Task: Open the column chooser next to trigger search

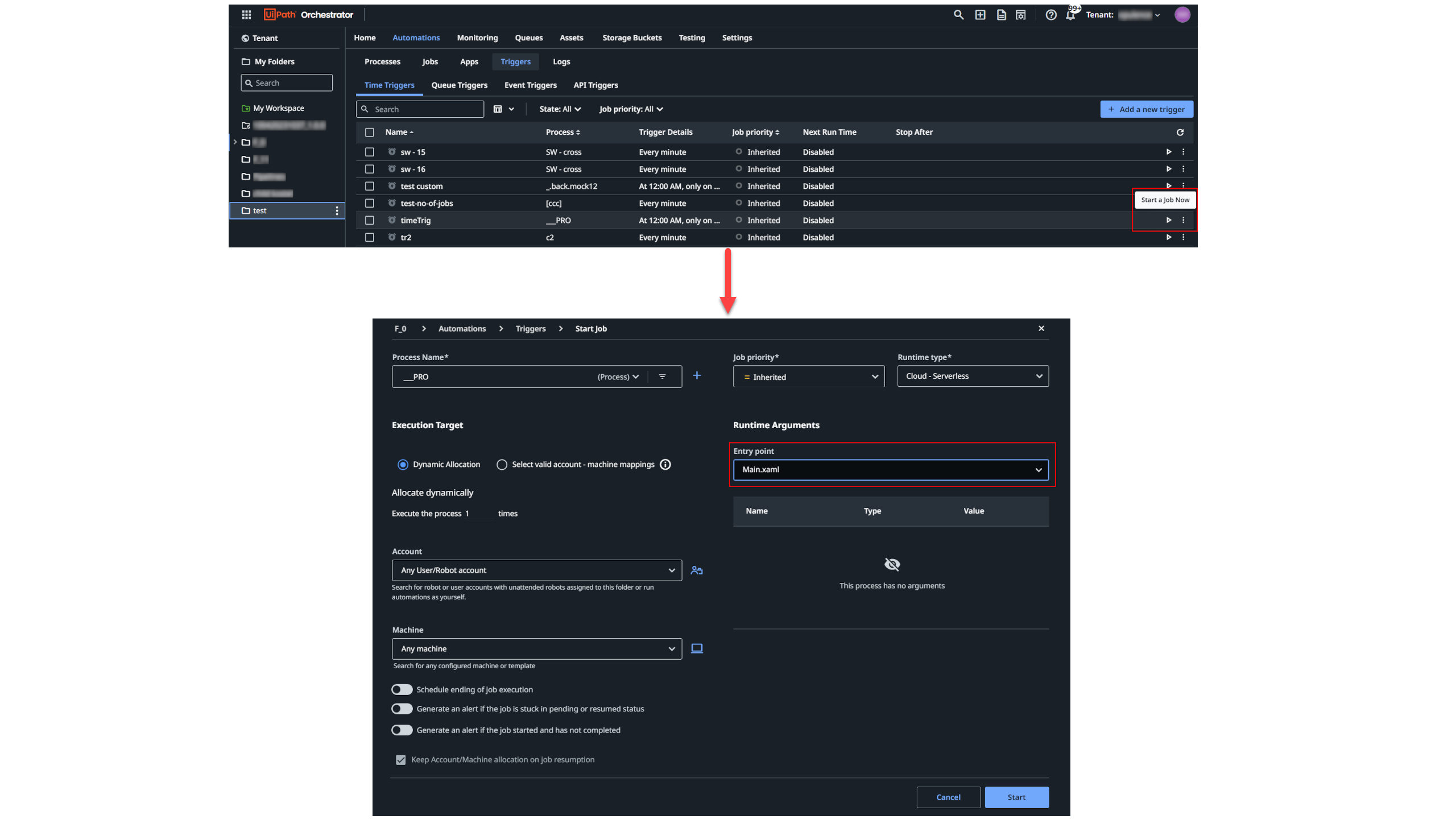Action: [x=503, y=109]
